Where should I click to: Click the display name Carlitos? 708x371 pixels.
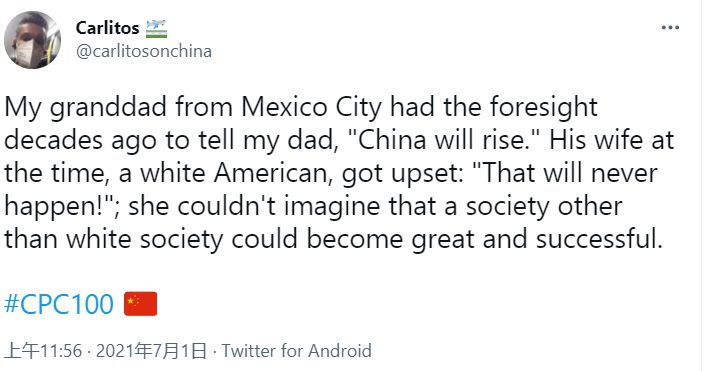pyautogui.click(x=107, y=28)
